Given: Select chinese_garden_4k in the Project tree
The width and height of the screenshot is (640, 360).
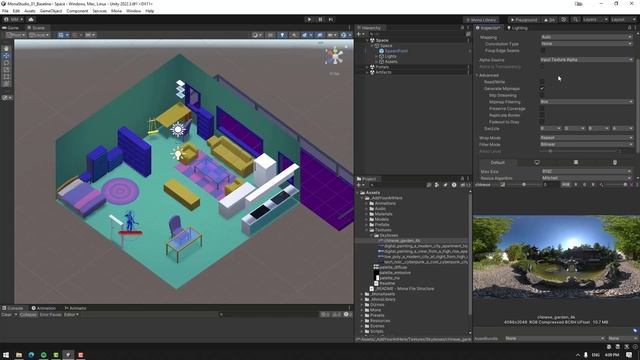Looking at the screenshot, I should coord(402,241).
